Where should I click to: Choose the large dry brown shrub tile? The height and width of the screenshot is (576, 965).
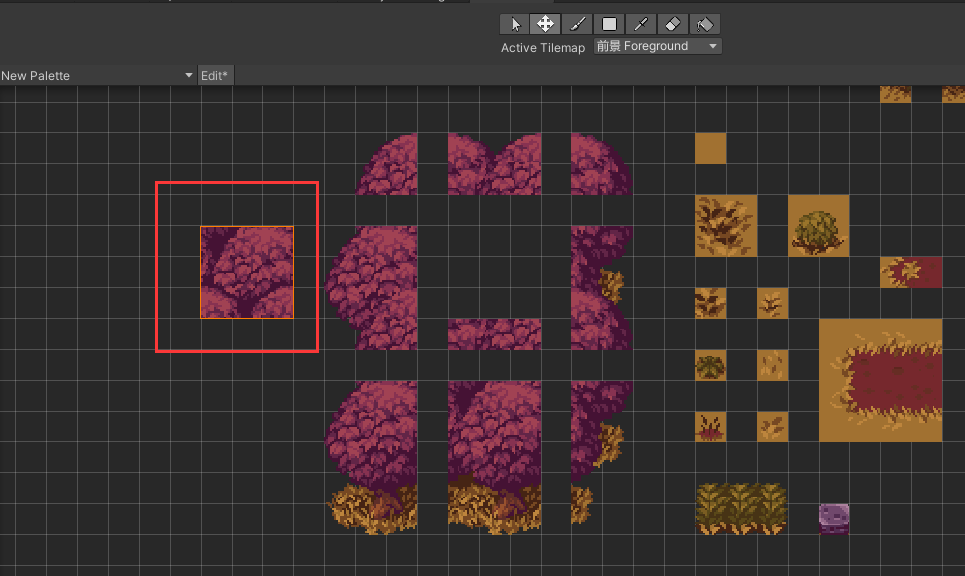tap(726, 226)
